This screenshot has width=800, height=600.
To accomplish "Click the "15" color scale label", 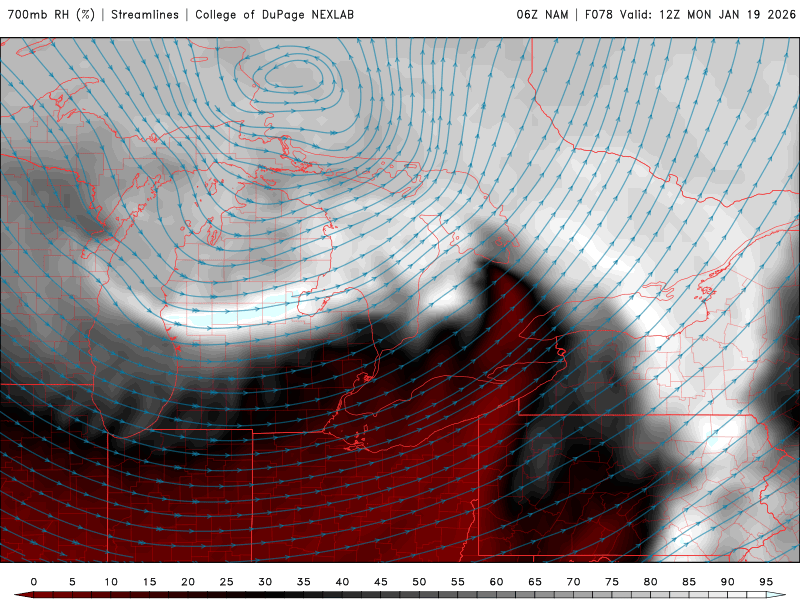I will [x=149, y=582].
